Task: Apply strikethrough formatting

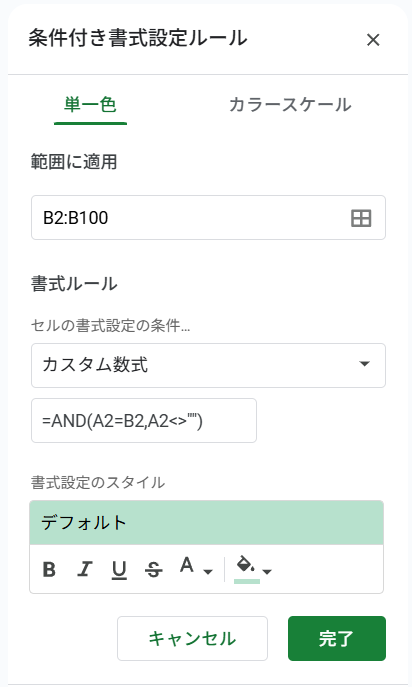Action: pos(153,570)
